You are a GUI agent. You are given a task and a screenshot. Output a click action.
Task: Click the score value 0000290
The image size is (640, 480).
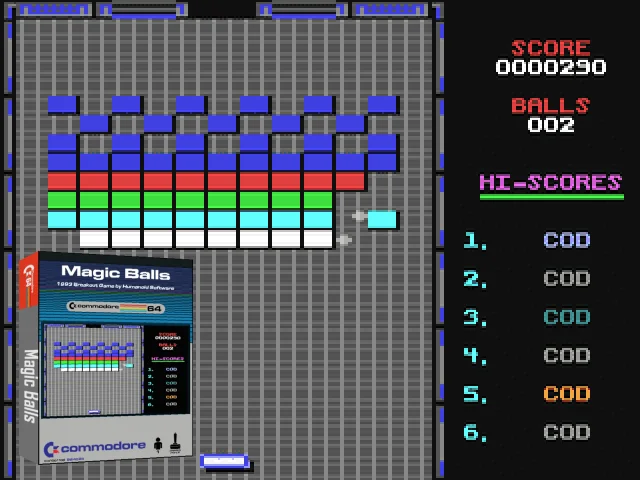click(551, 67)
